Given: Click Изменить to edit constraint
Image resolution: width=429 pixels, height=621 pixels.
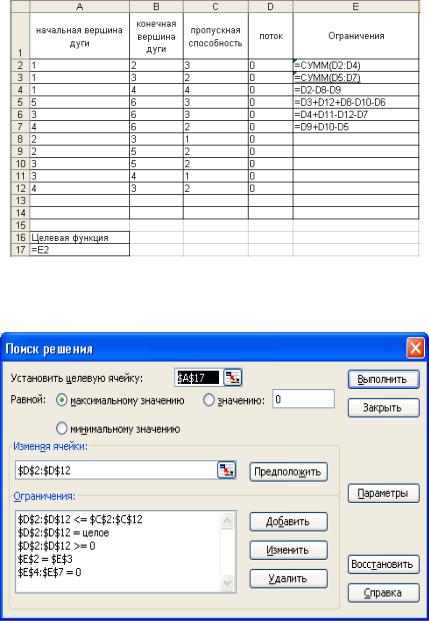Looking at the screenshot, I should pyautogui.click(x=288, y=550).
